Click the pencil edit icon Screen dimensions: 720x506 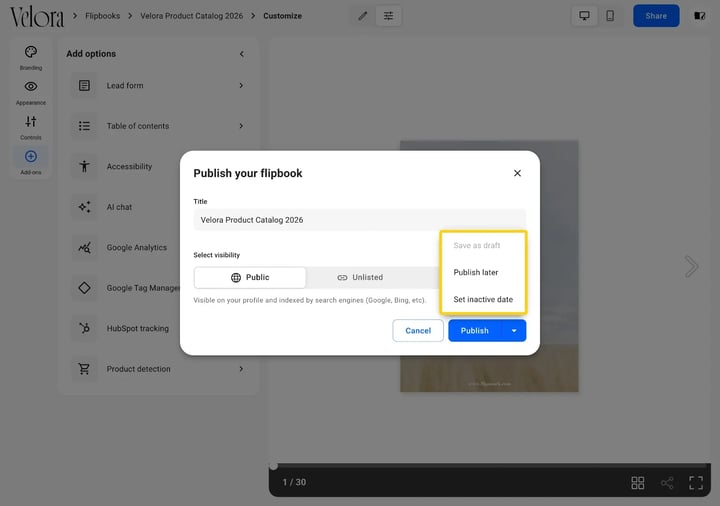363,16
